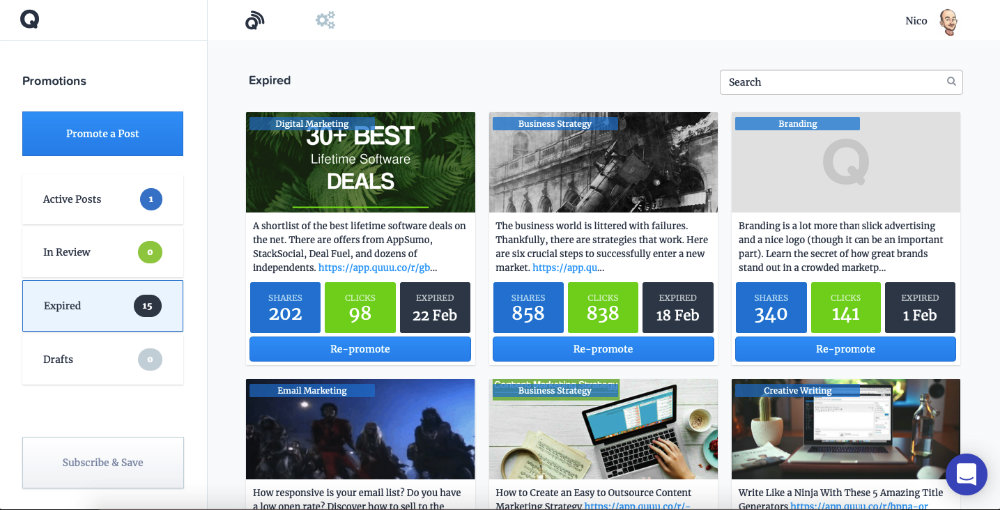Click the Expired count badge 15
The height and width of the screenshot is (510, 1000).
pos(148,306)
